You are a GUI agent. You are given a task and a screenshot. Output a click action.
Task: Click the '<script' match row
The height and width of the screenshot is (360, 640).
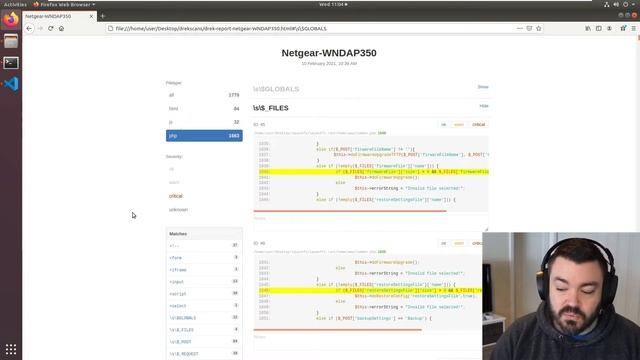pyautogui.click(x=204, y=294)
